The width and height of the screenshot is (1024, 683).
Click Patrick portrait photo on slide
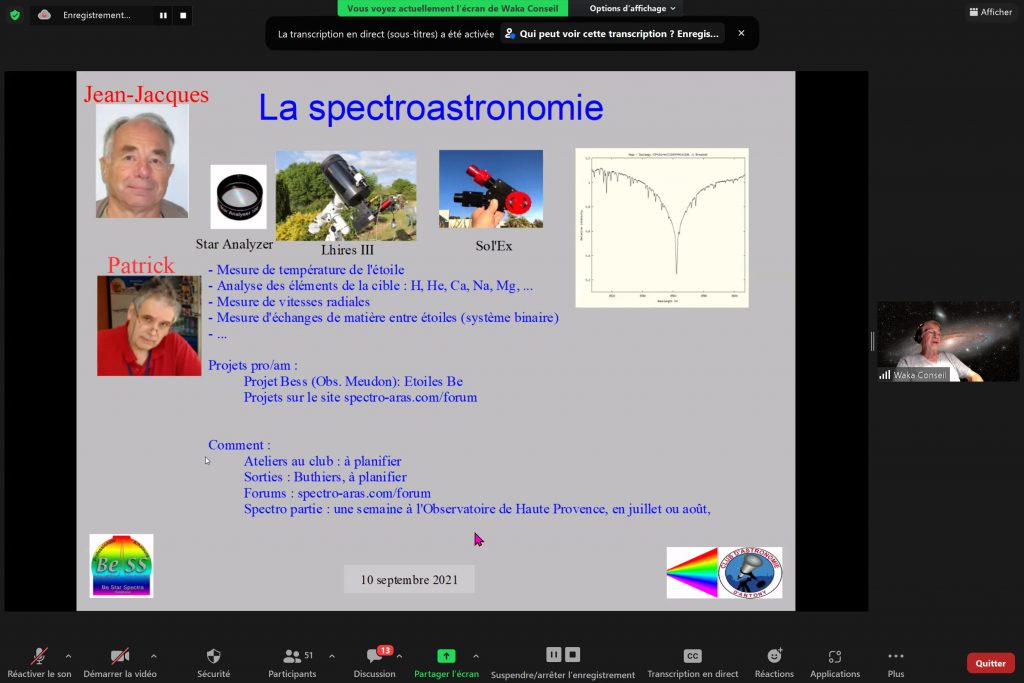pos(149,325)
